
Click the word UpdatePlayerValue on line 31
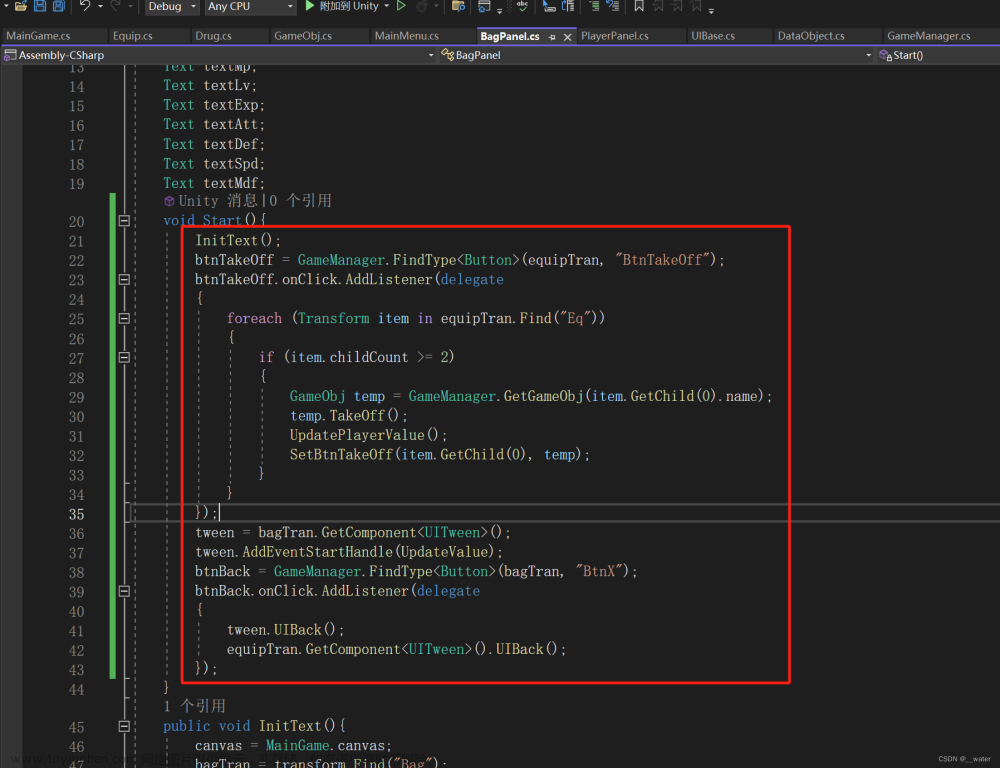pos(357,435)
